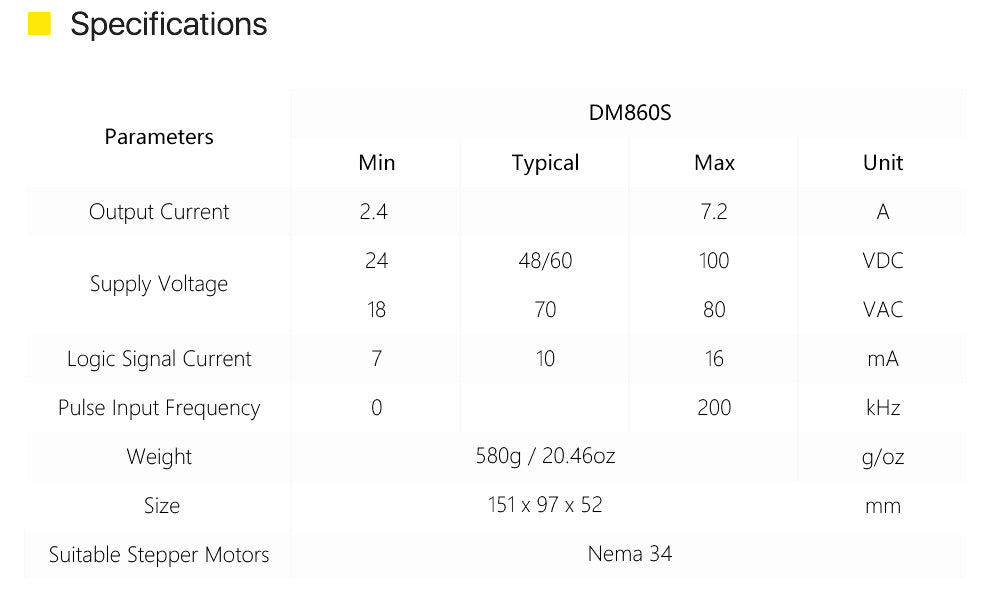Click the yellow square beside Specifications
Image resolution: width=1000 pixels, height=601 pixels.
(40, 24)
